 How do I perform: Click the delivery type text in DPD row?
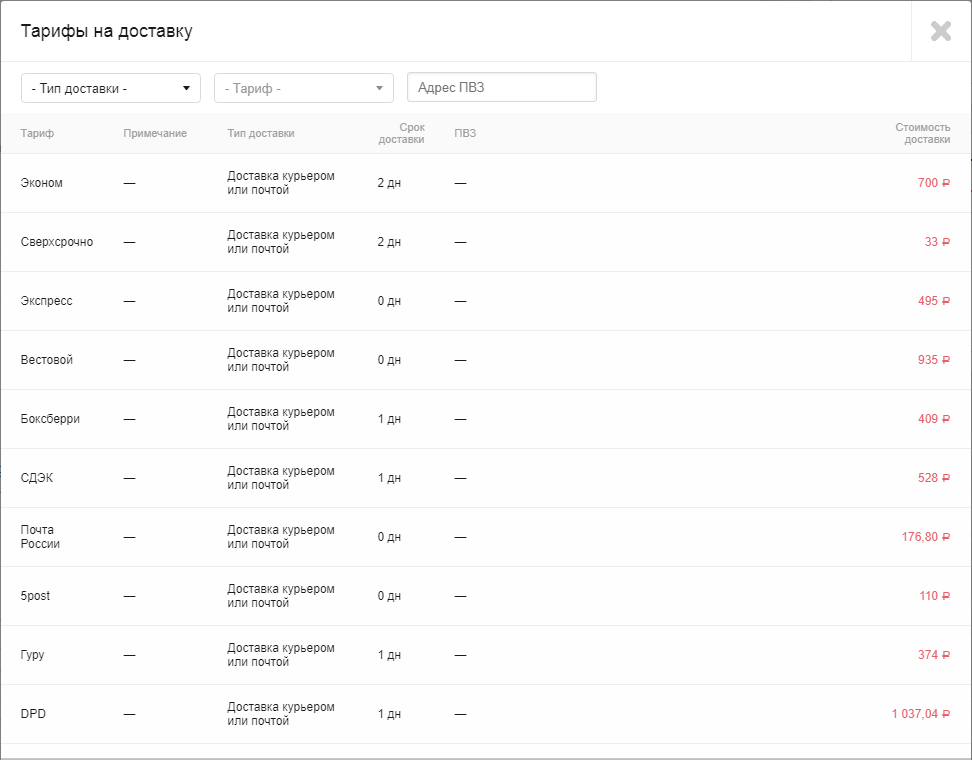click(x=281, y=714)
